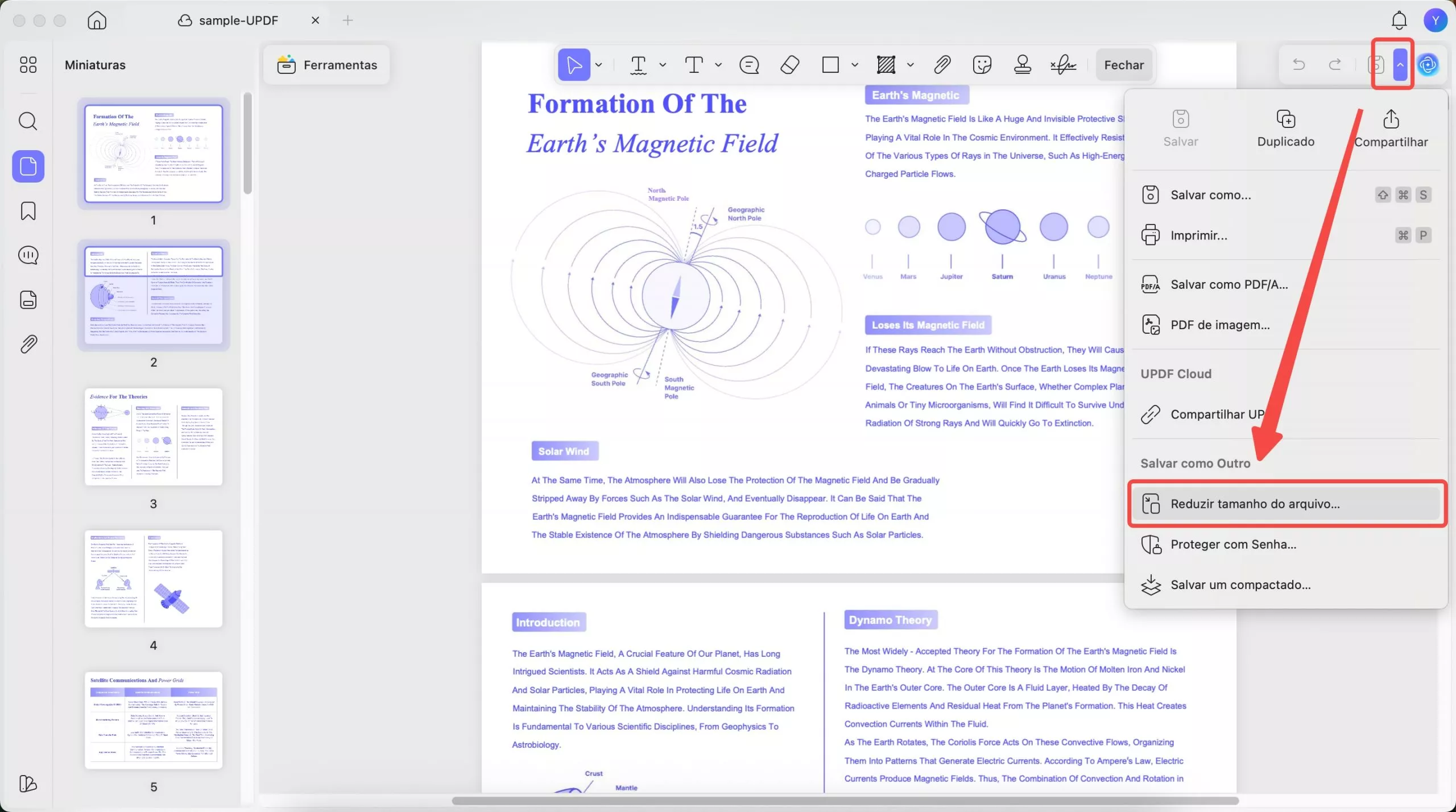Select the sticker tool
The image size is (1456, 812).
point(982,65)
